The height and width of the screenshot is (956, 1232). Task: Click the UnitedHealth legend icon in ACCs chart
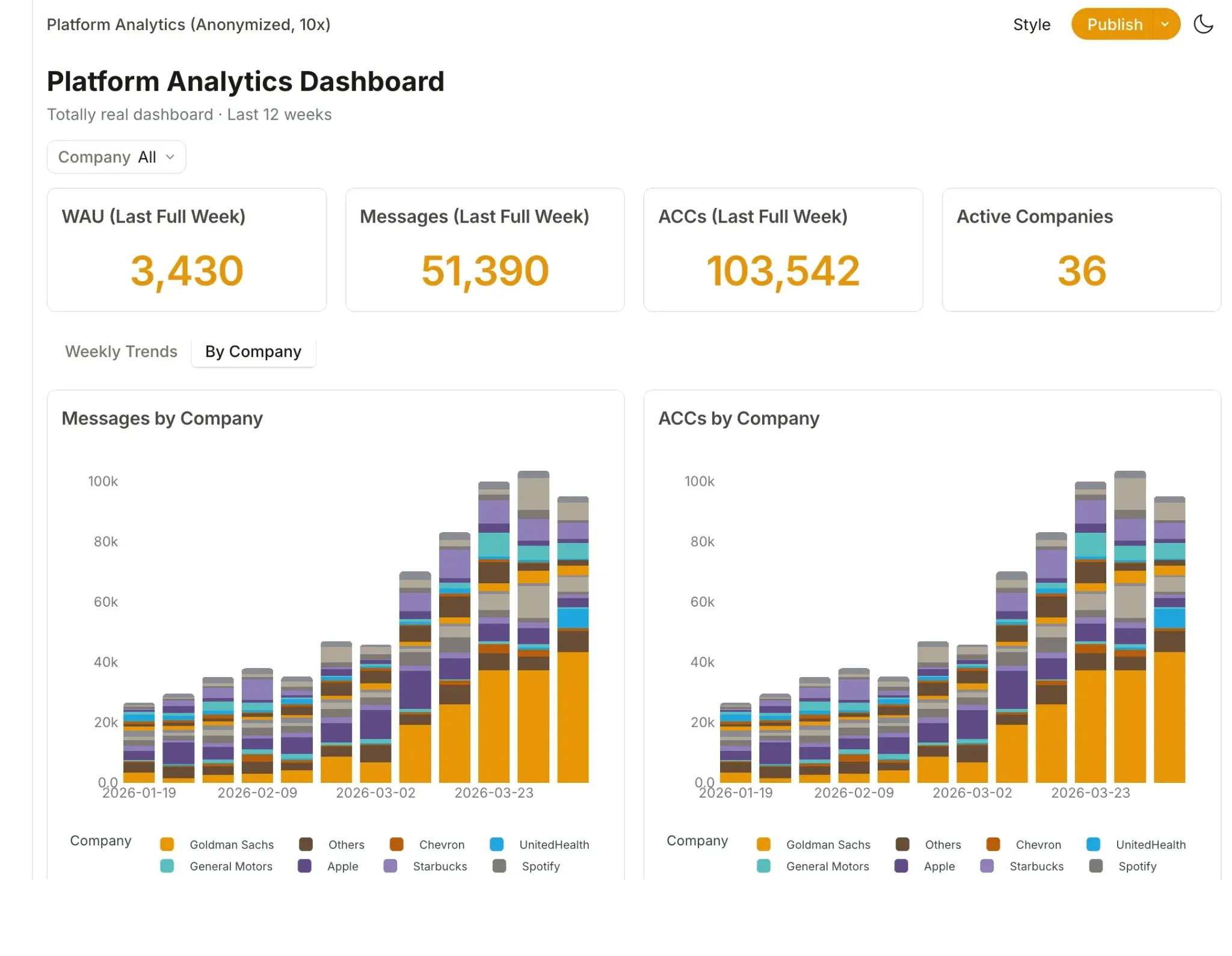(1094, 844)
